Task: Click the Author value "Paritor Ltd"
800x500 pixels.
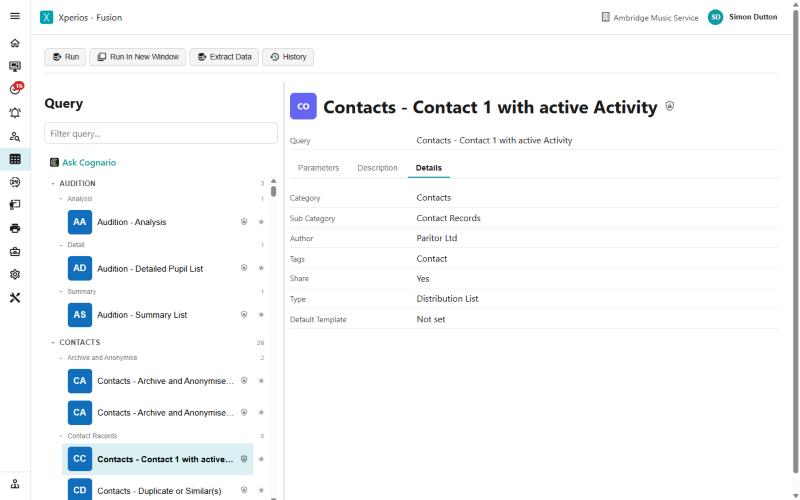Action: (x=437, y=238)
